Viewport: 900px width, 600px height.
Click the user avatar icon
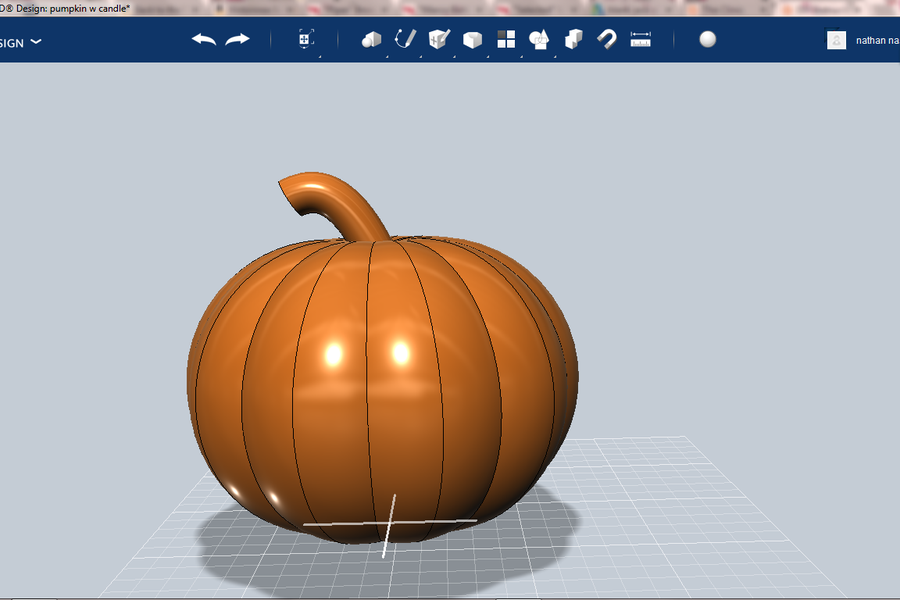click(x=836, y=40)
